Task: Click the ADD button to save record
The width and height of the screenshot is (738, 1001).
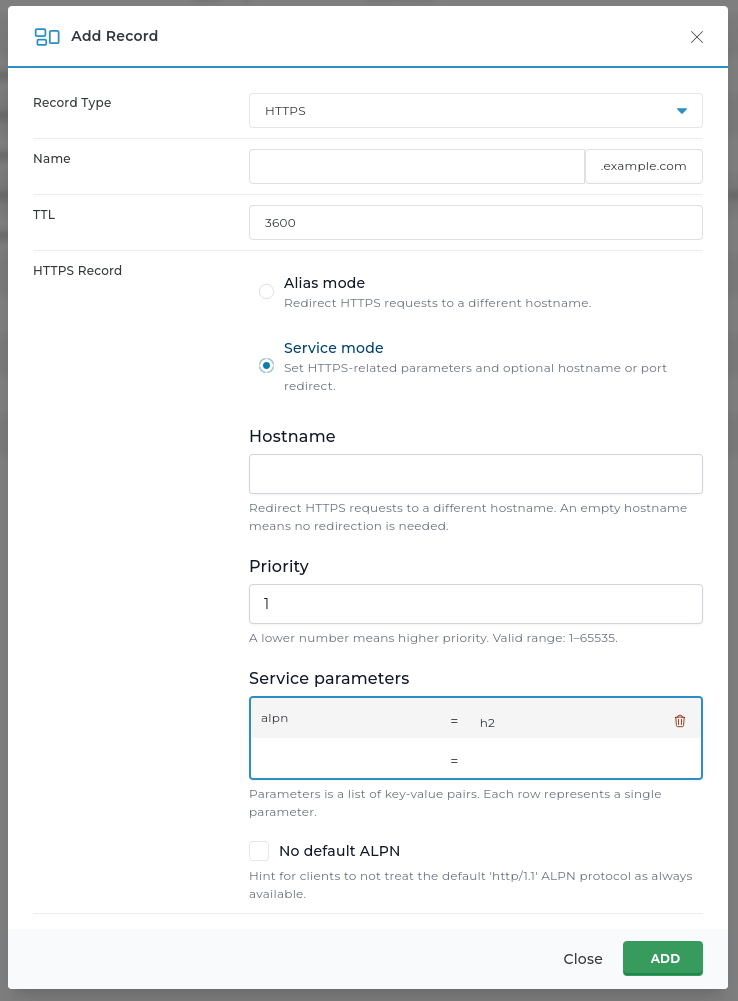Action: pyautogui.click(x=662, y=958)
